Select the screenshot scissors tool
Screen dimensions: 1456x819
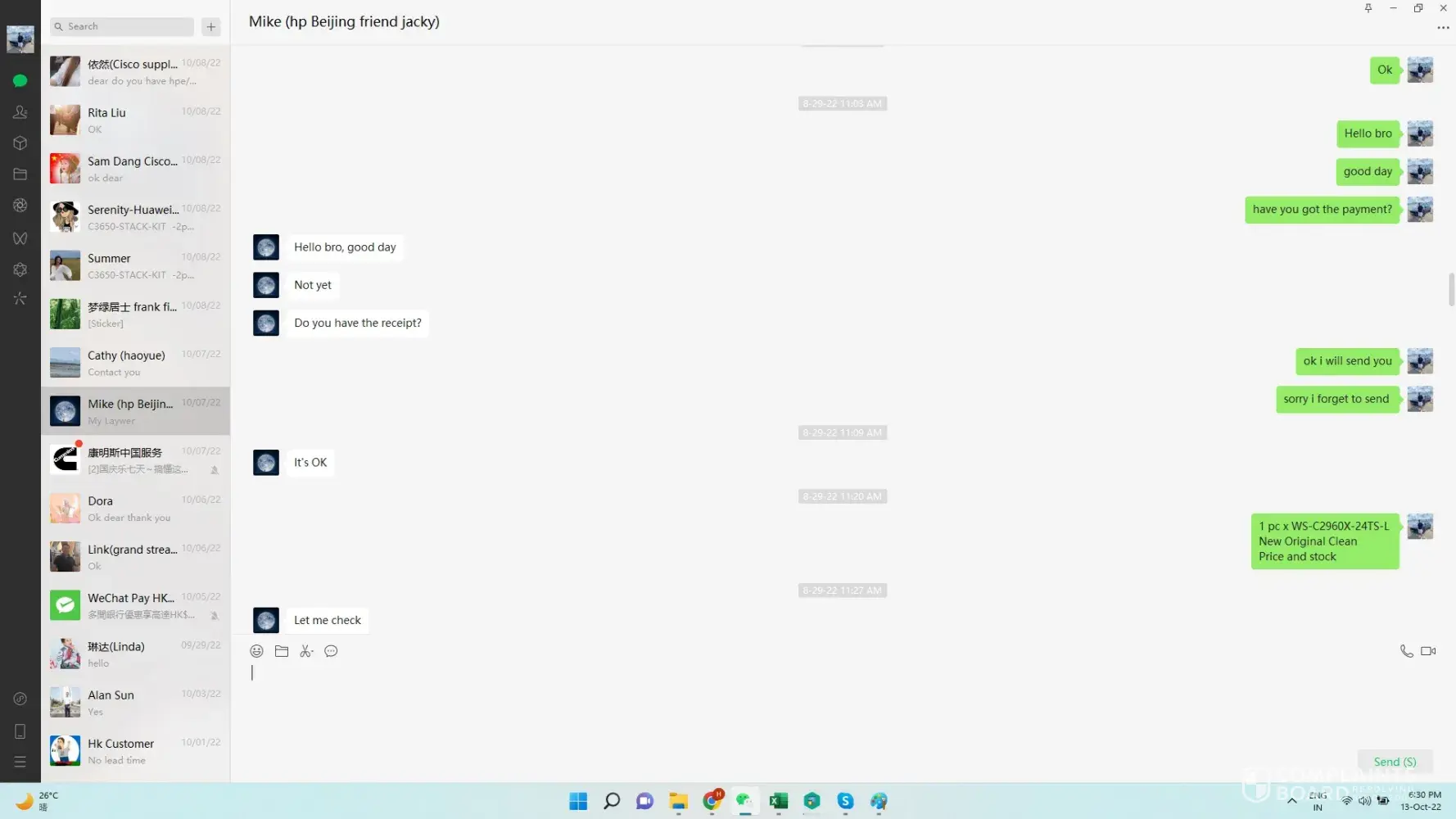[x=306, y=651]
